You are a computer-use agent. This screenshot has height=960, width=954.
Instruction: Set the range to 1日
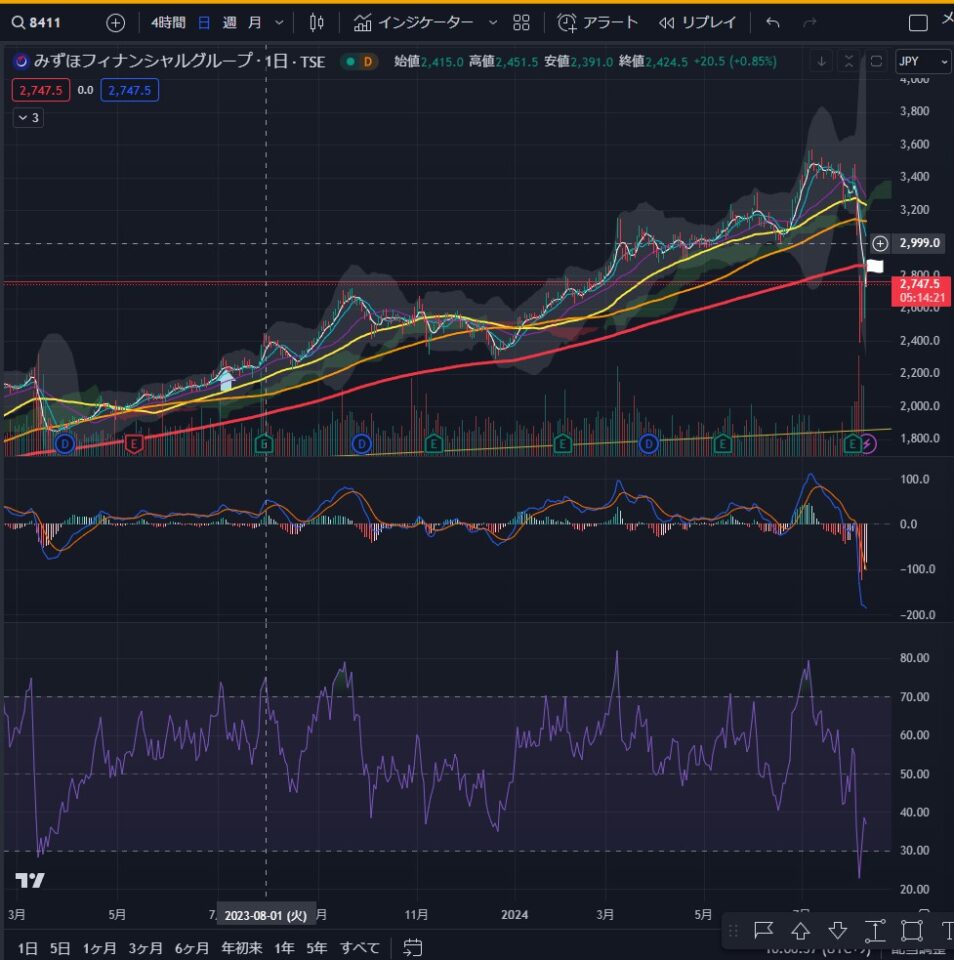click(28, 948)
